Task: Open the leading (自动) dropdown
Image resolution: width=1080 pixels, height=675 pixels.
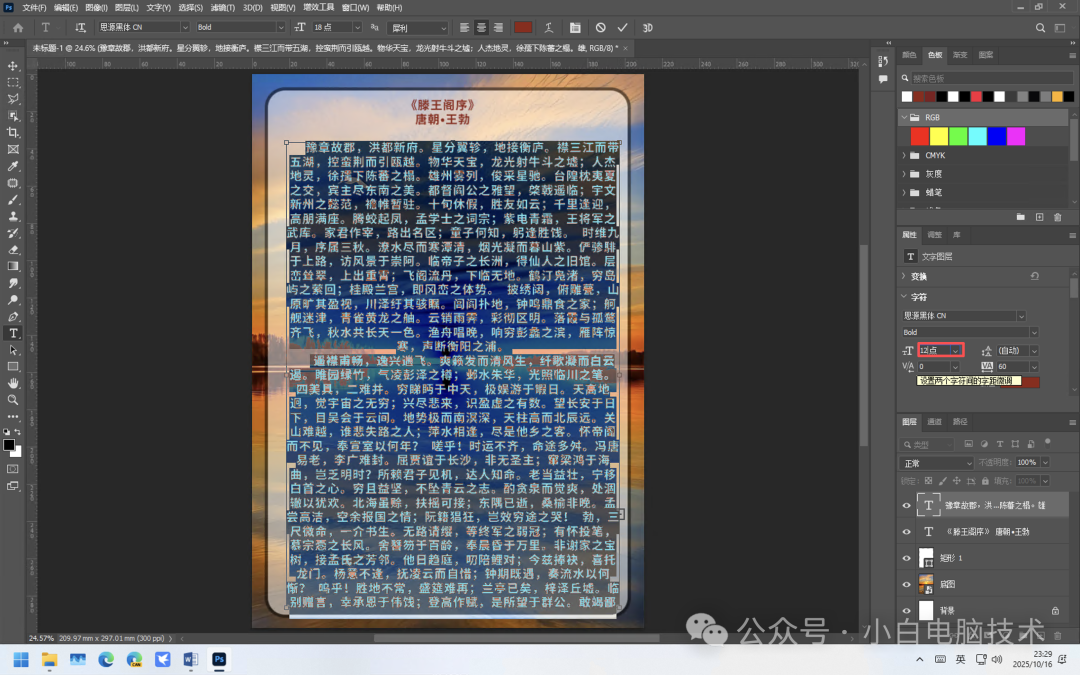Action: tap(1034, 351)
